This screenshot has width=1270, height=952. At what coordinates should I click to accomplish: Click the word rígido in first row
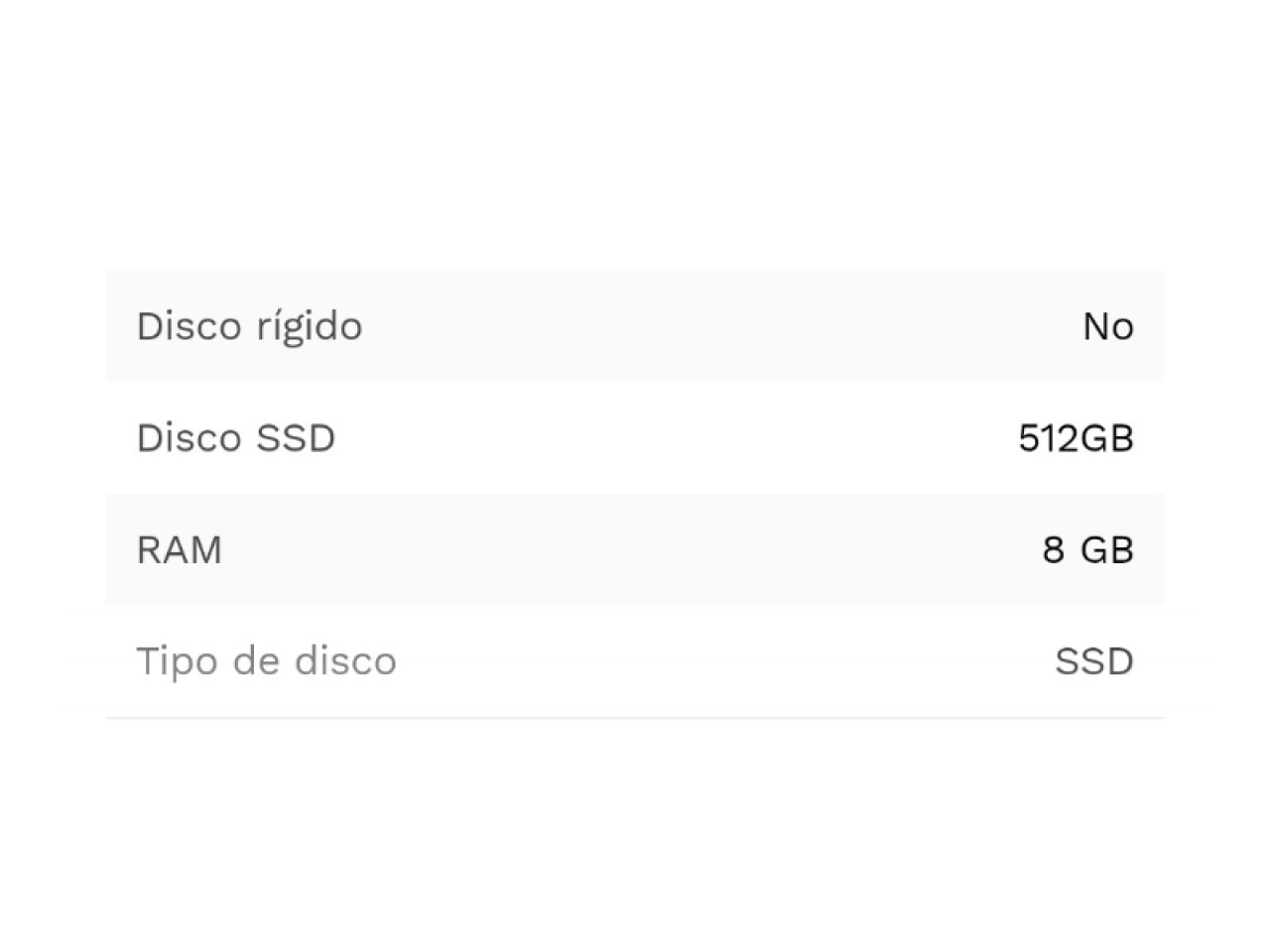click(309, 326)
